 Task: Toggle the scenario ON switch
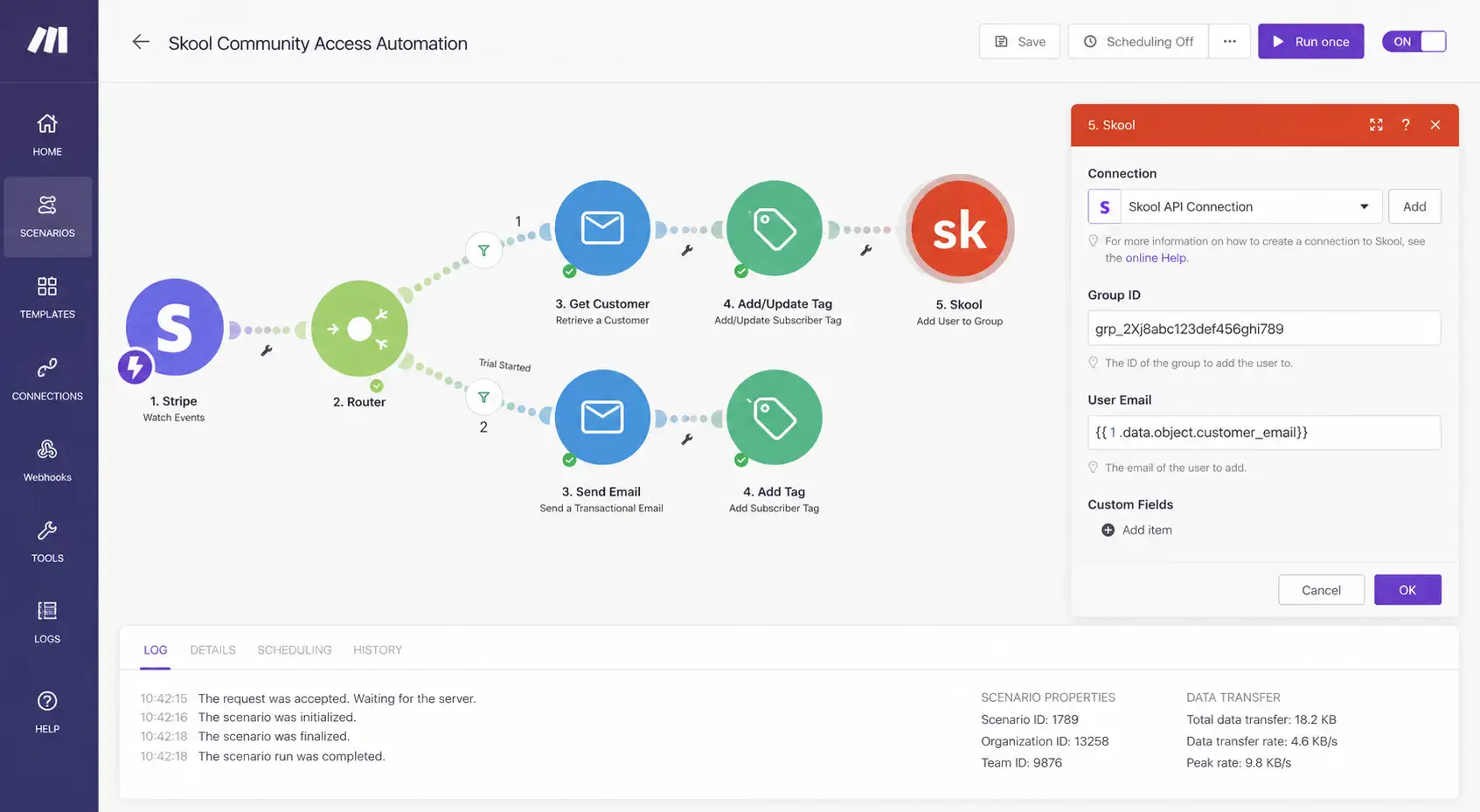(x=1414, y=41)
